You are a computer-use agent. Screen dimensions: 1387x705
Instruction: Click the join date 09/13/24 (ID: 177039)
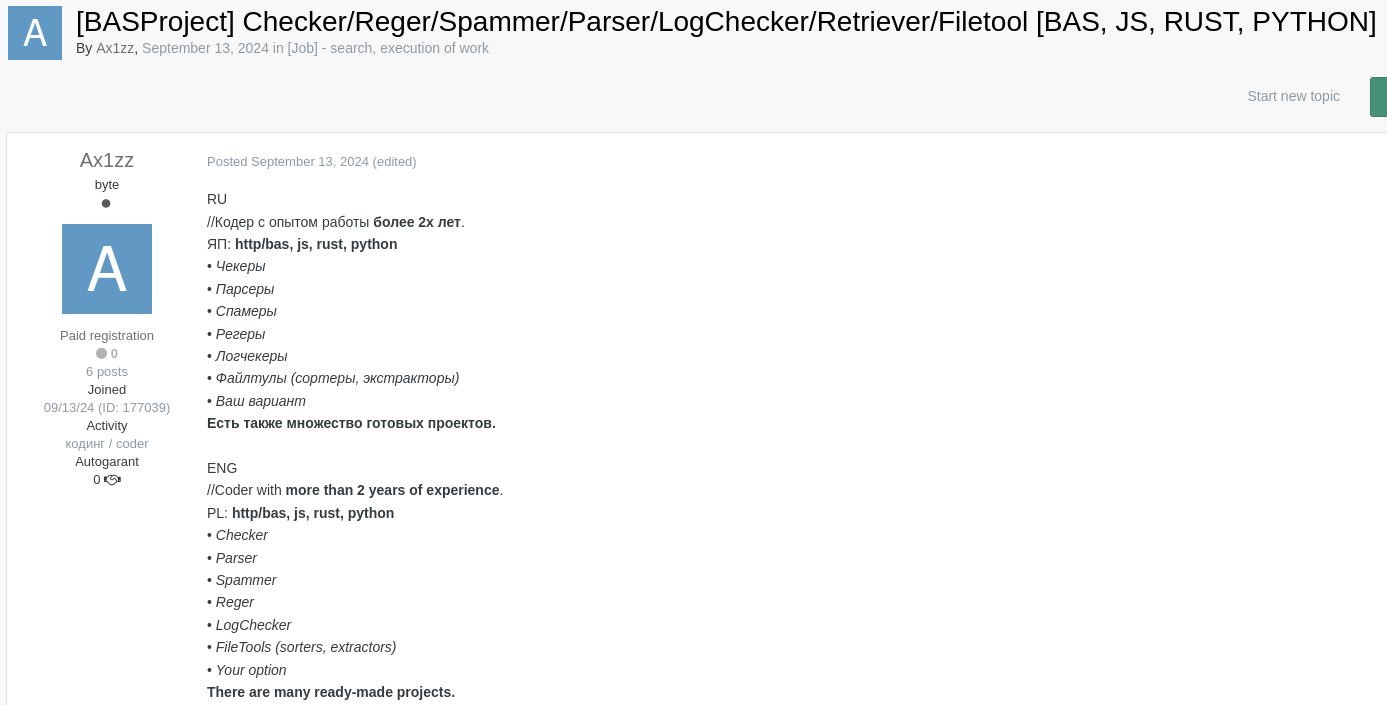[x=107, y=408]
